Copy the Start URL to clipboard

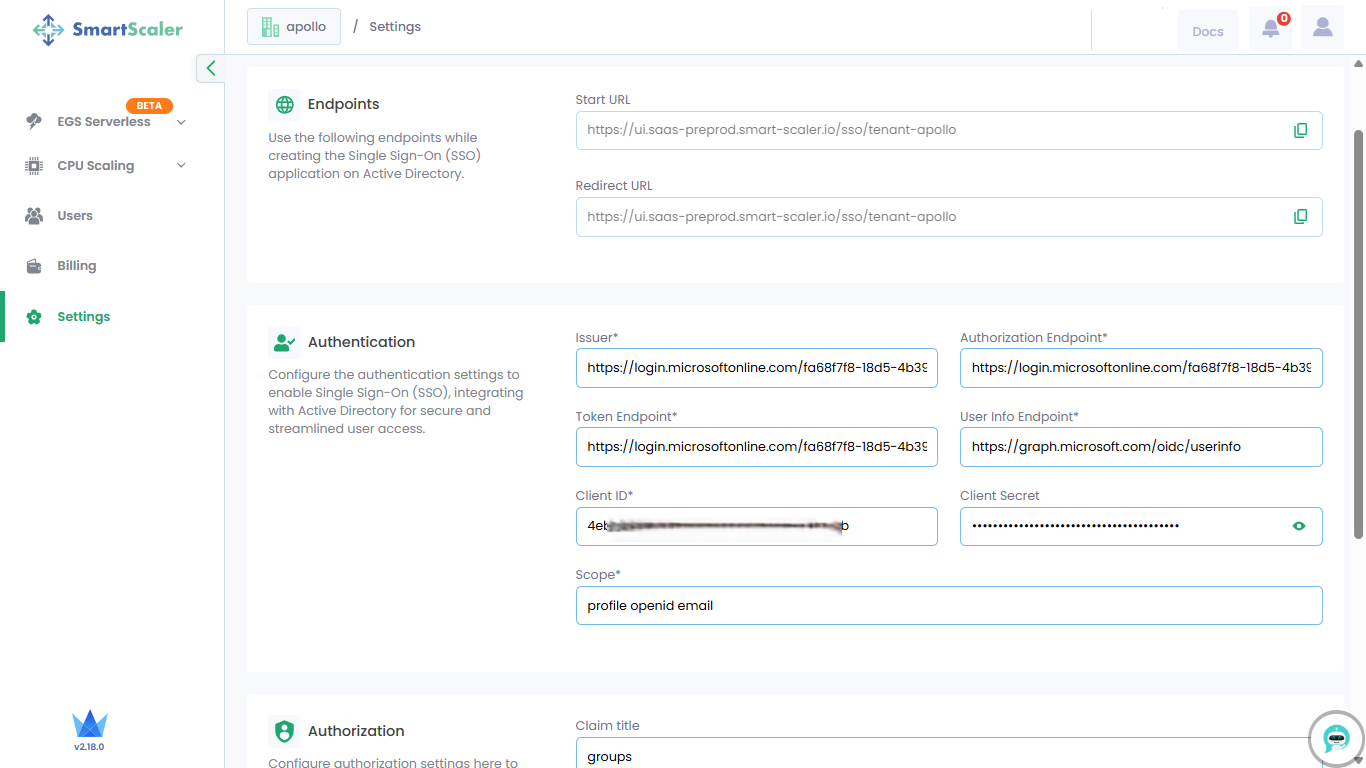coord(1300,130)
